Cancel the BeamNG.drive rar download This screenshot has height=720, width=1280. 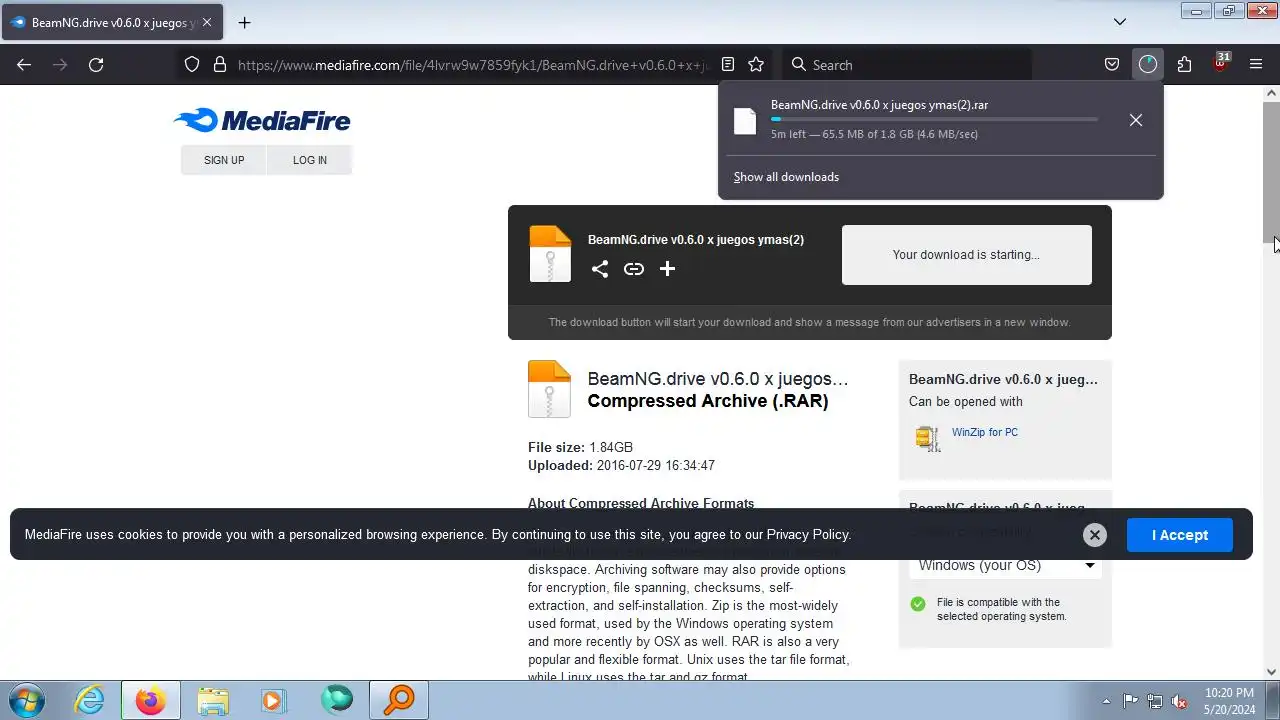click(x=1136, y=120)
